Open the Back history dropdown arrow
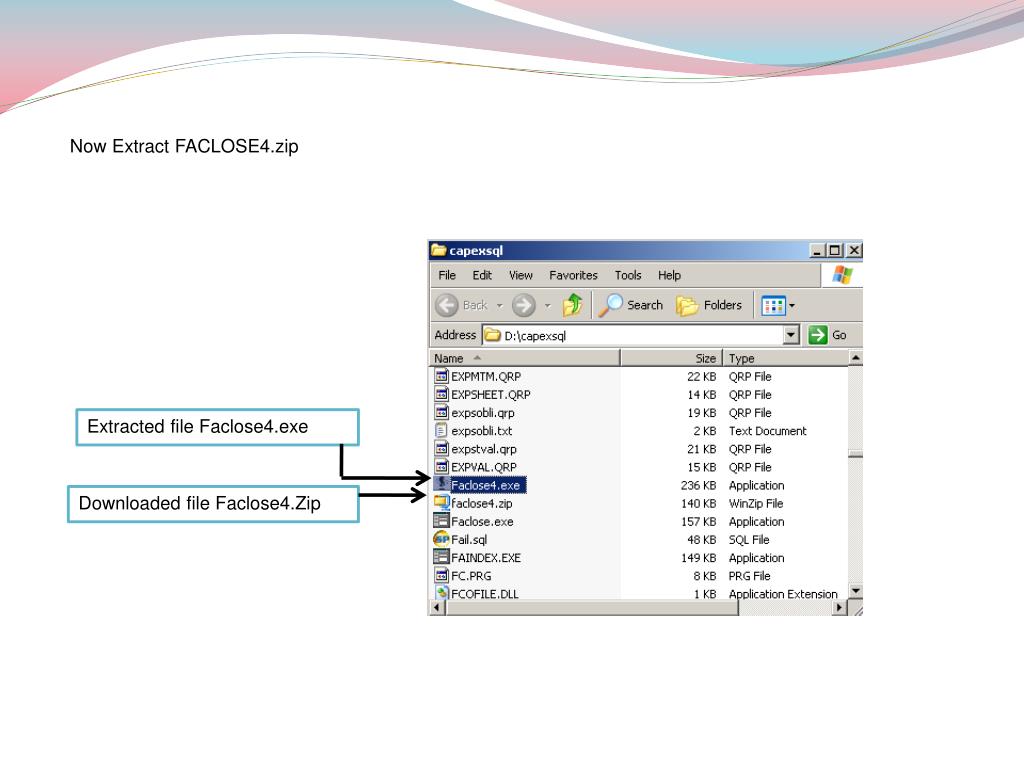Image resolution: width=1024 pixels, height=768 pixels. click(500, 306)
